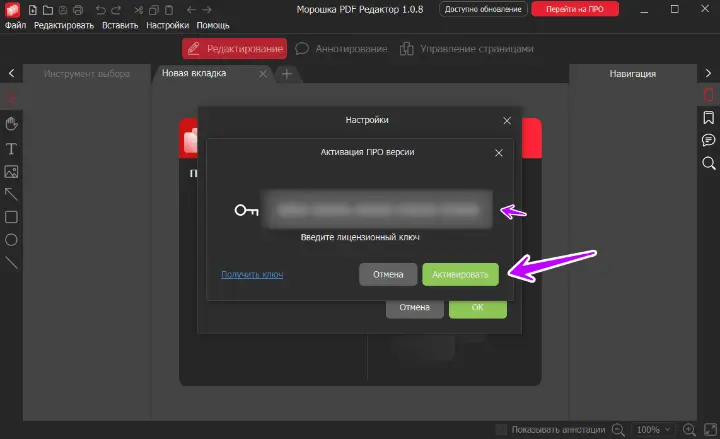
Task: Toggle fullscreen view icon
Action: point(710,430)
